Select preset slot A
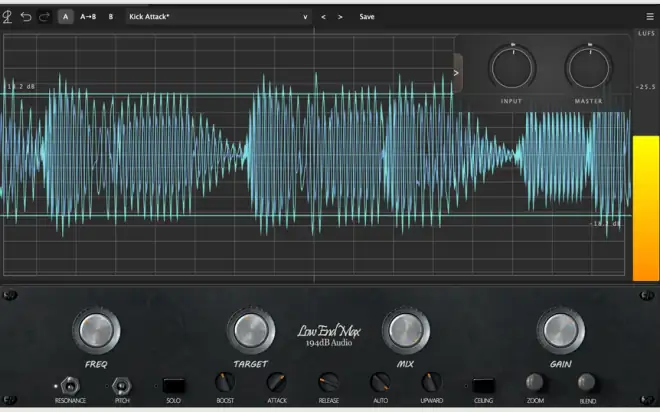Viewport: 660px width, 412px height. click(x=65, y=17)
